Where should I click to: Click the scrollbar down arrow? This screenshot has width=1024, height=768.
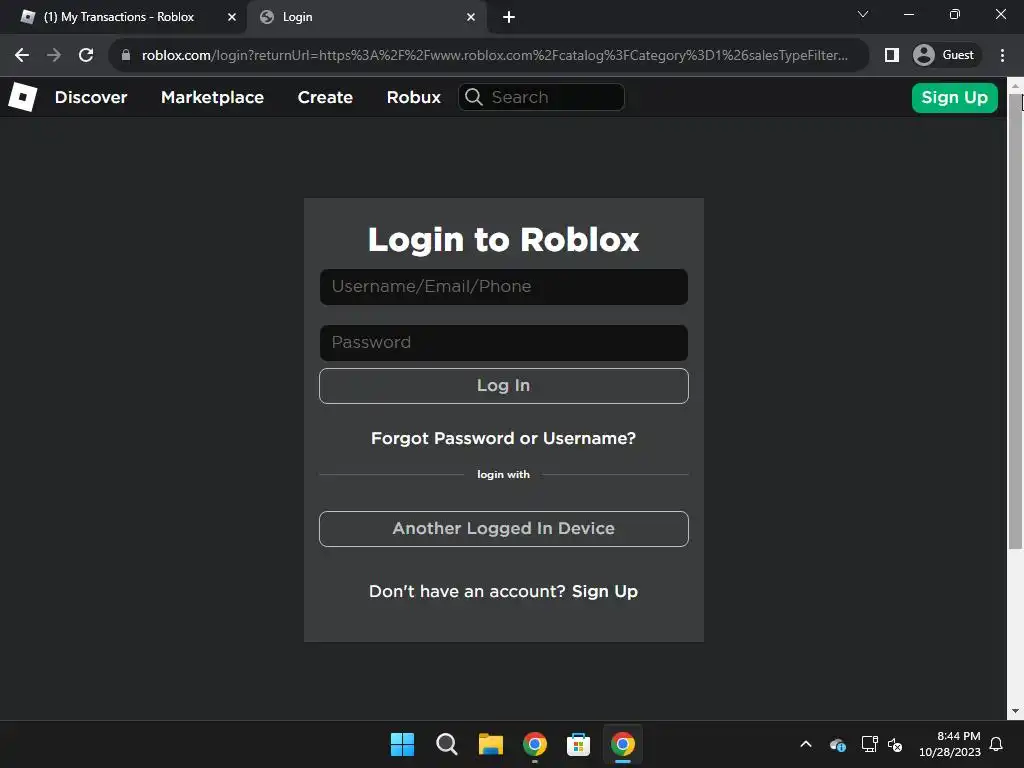pyautogui.click(x=1015, y=711)
